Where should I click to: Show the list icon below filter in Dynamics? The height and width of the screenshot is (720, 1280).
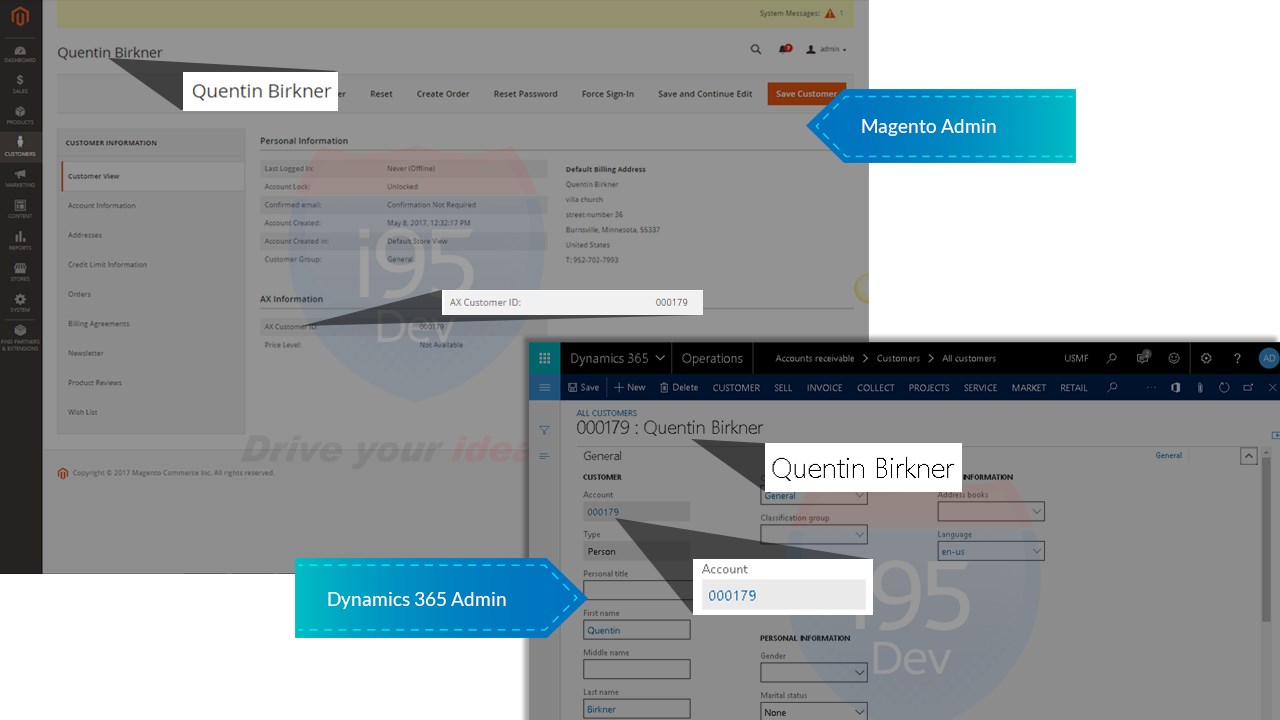pos(544,456)
